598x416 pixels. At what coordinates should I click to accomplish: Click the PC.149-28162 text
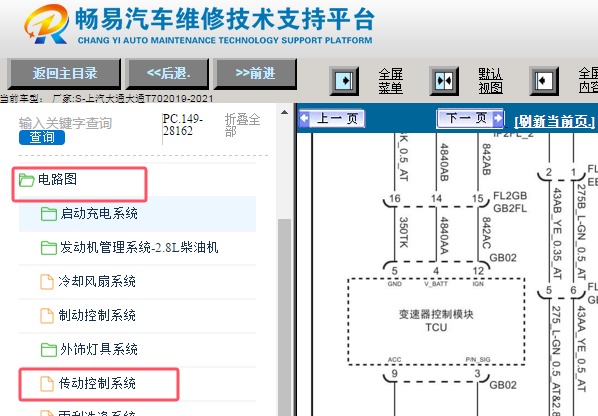183,125
